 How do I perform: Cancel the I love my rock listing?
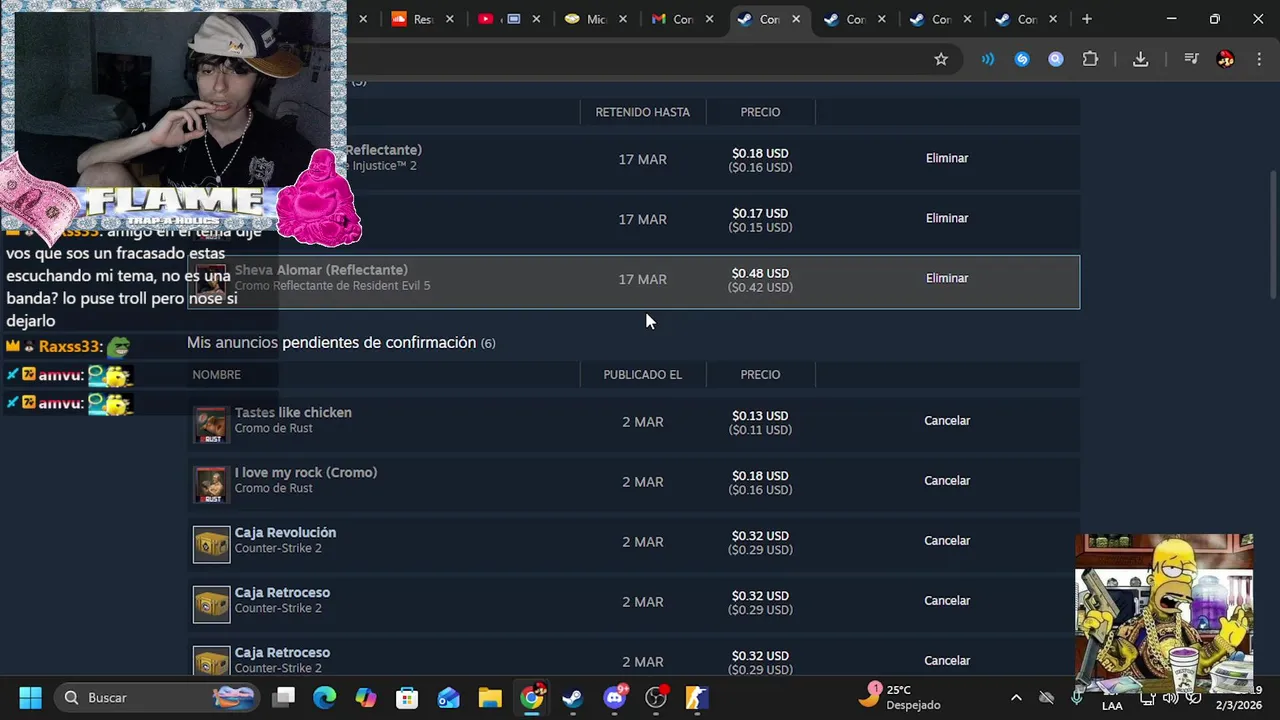click(947, 481)
